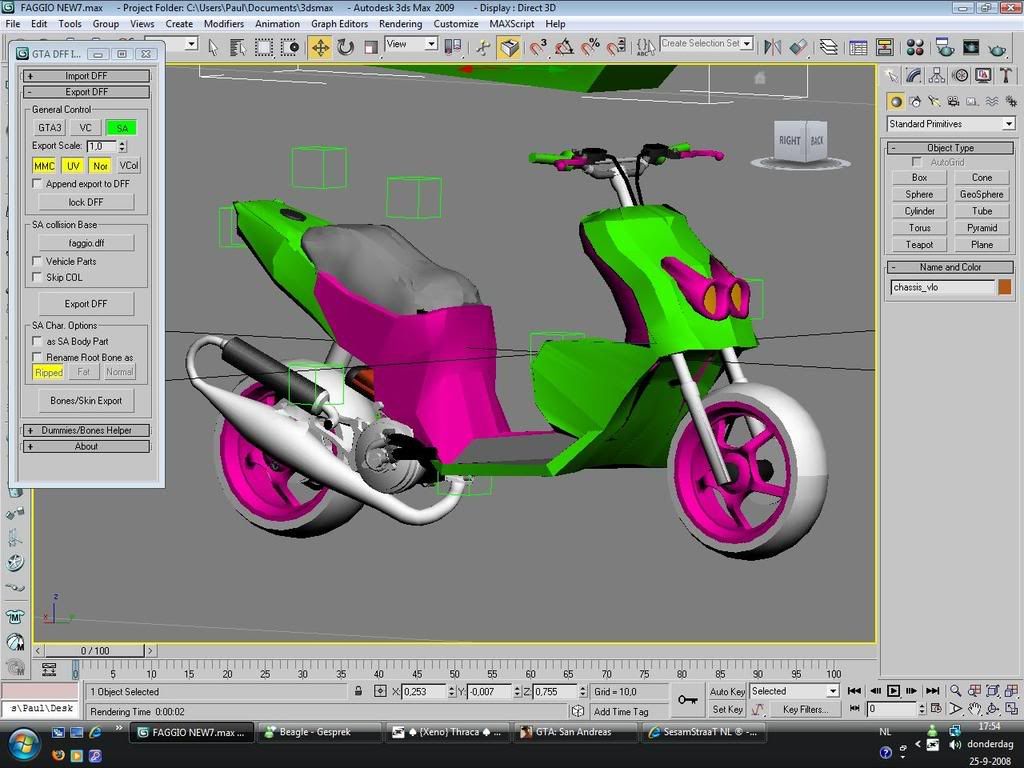Viewport: 1024px width, 768px height.
Task: Jump to the animation start frame
Action: (x=854, y=691)
